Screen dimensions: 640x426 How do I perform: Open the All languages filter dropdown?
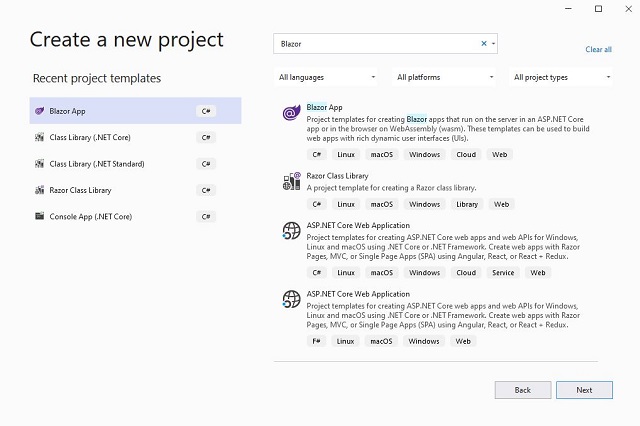tap(326, 77)
